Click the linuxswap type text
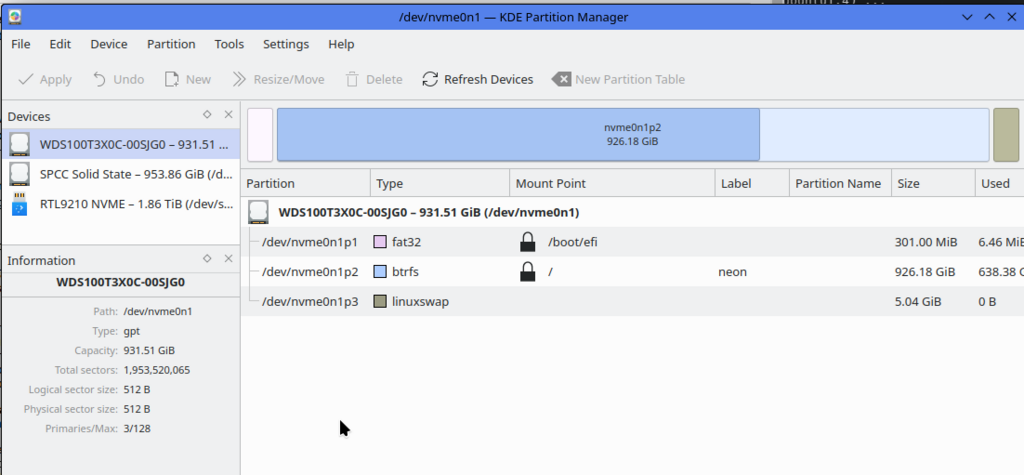1024x475 pixels. [421, 302]
